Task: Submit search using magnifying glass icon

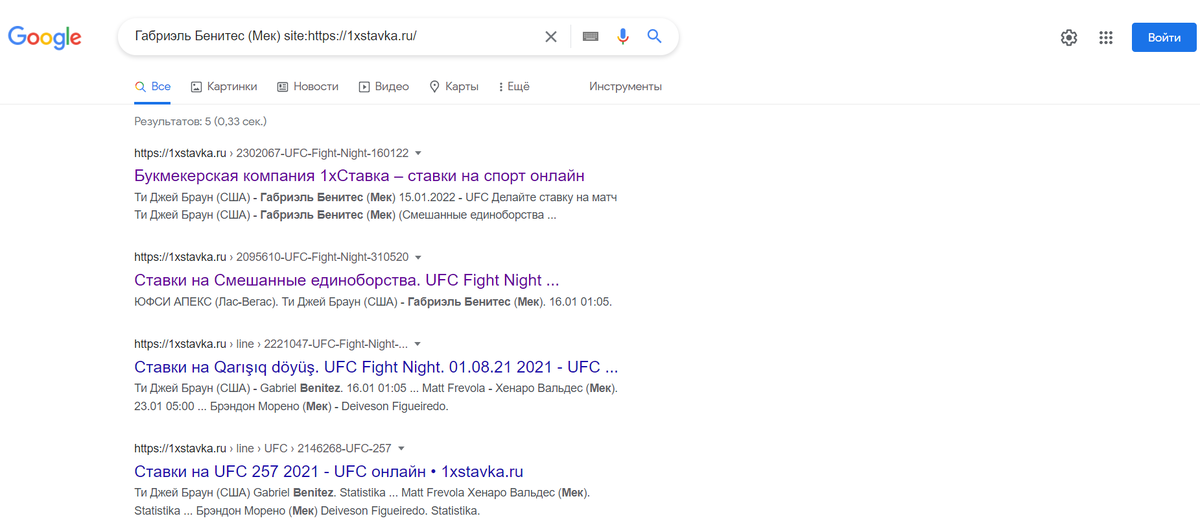Action: click(x=655, y=37)
